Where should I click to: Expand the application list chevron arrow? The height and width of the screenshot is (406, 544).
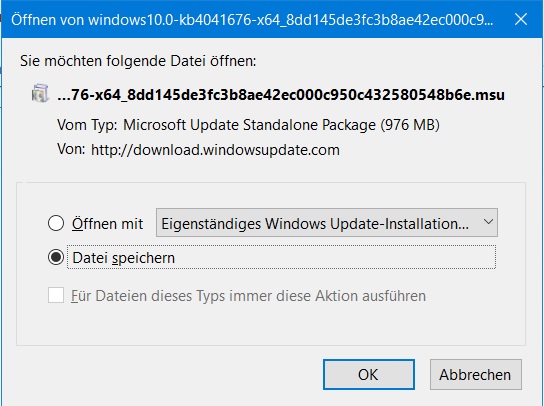488,222
